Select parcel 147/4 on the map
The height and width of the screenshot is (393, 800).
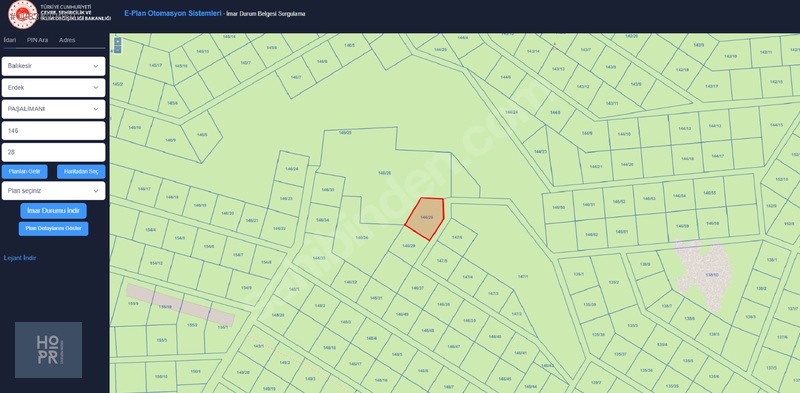(467, 277)
